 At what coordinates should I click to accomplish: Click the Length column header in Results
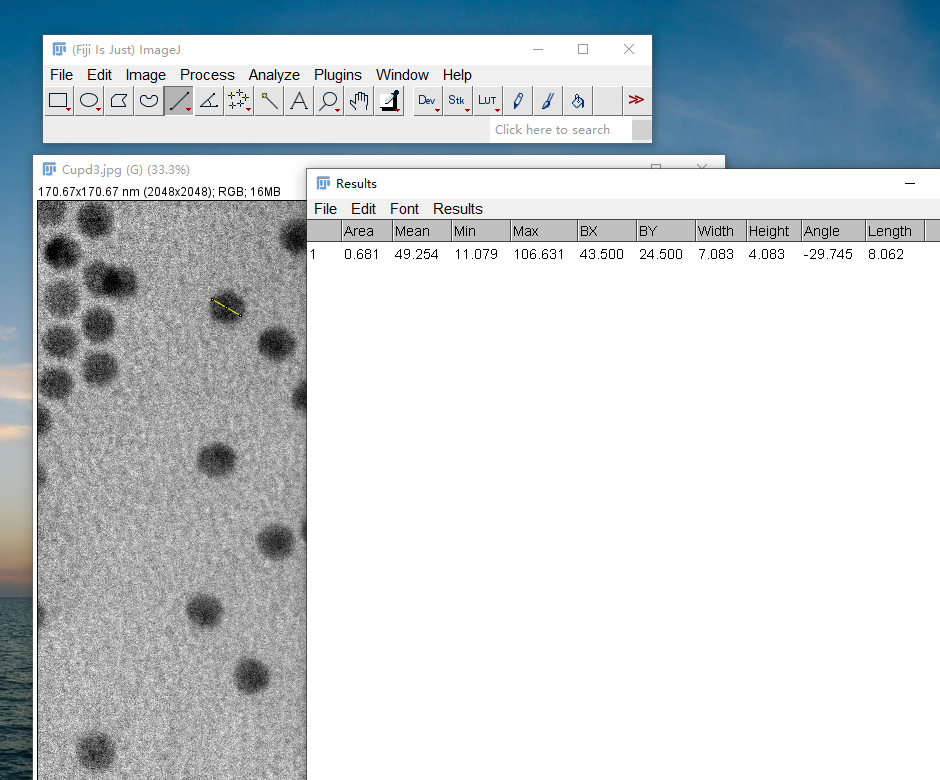[889, 231]
